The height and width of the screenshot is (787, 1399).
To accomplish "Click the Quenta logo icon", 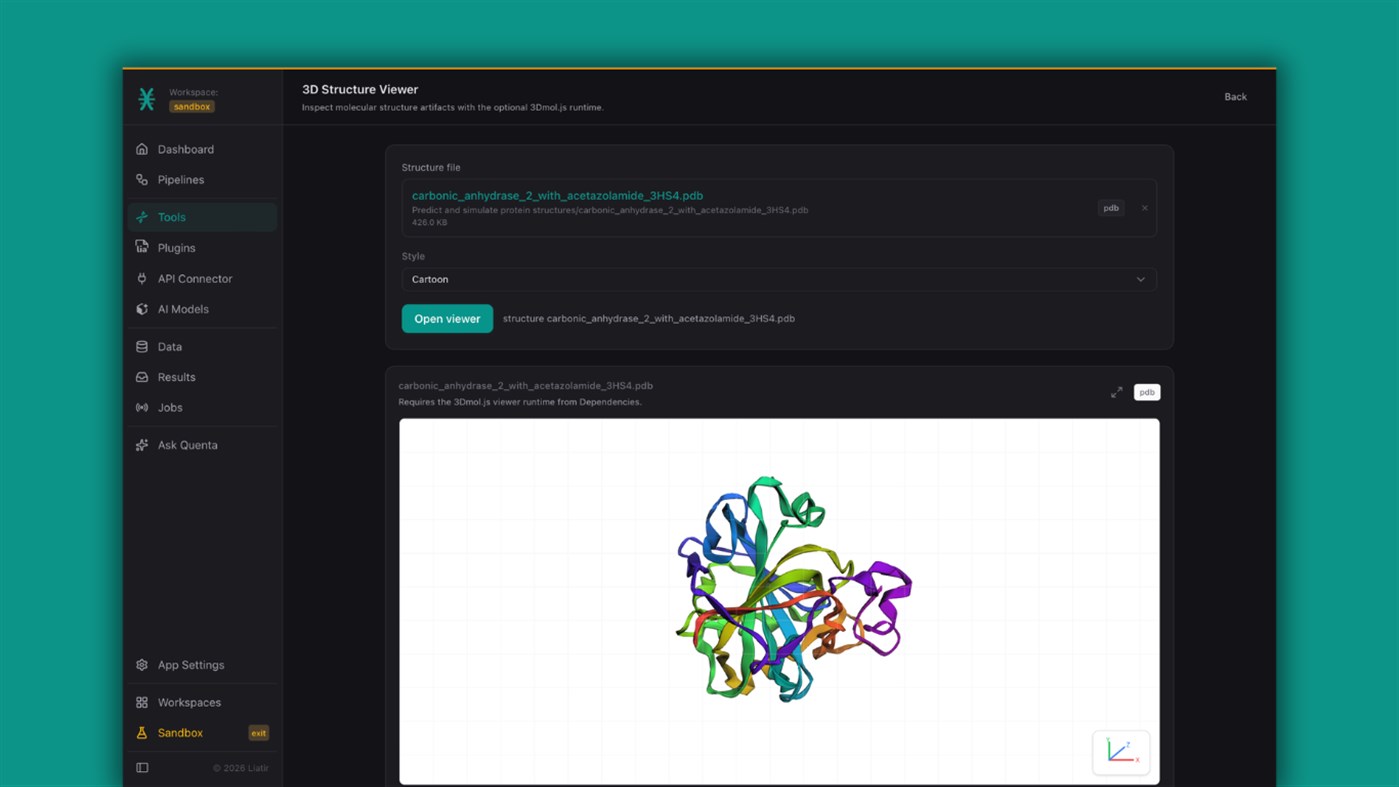I will [x=146, y=98].
